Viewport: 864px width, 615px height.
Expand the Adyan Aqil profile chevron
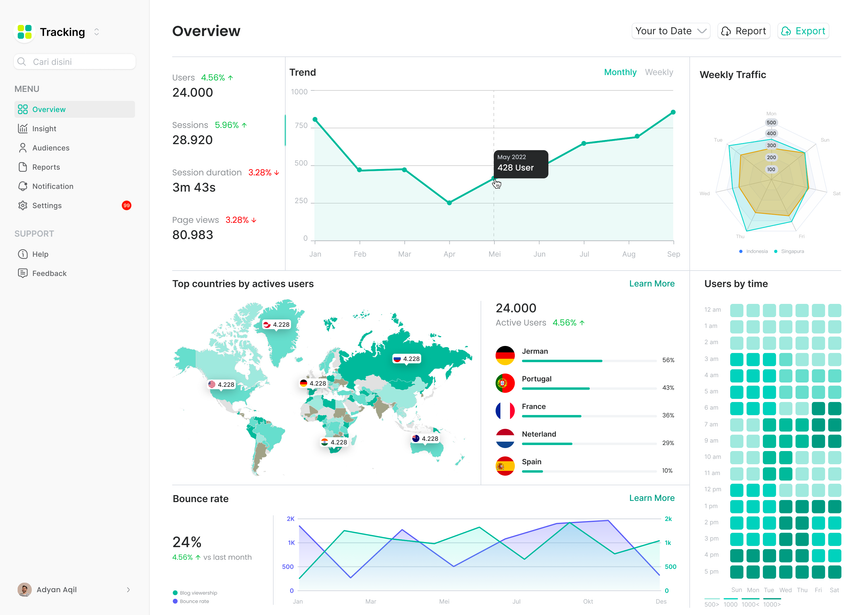128,590
